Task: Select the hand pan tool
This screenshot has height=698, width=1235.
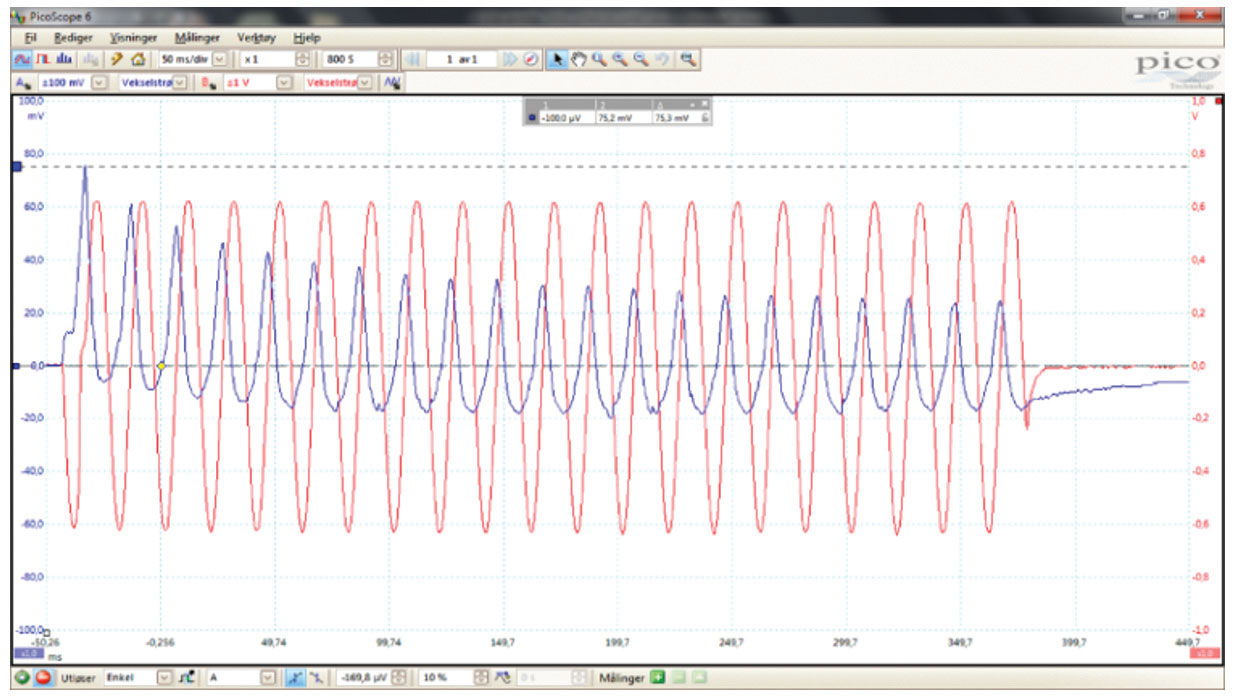Action: [x=578, y=59]
